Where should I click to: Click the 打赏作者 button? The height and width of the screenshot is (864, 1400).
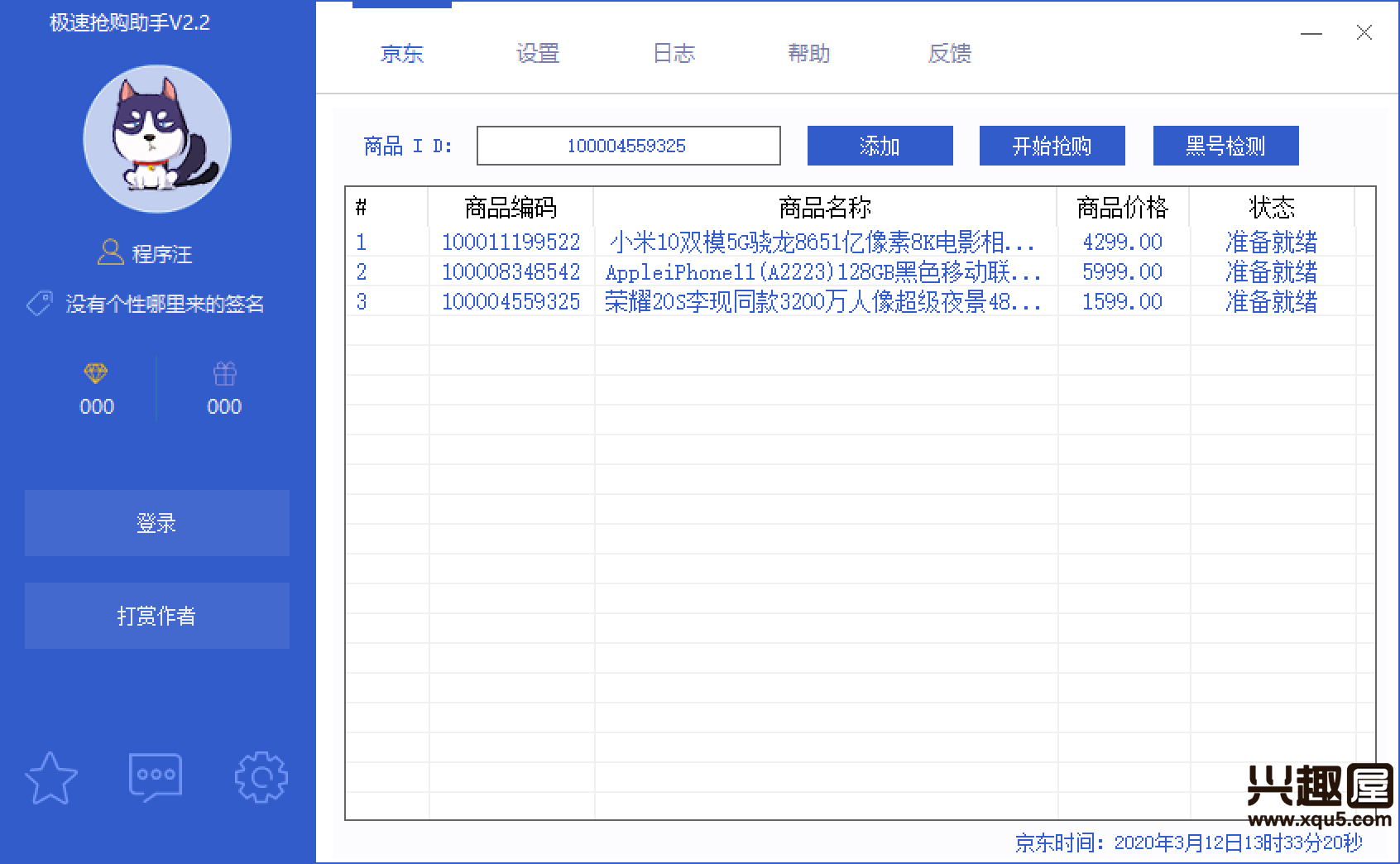[157, 616]
